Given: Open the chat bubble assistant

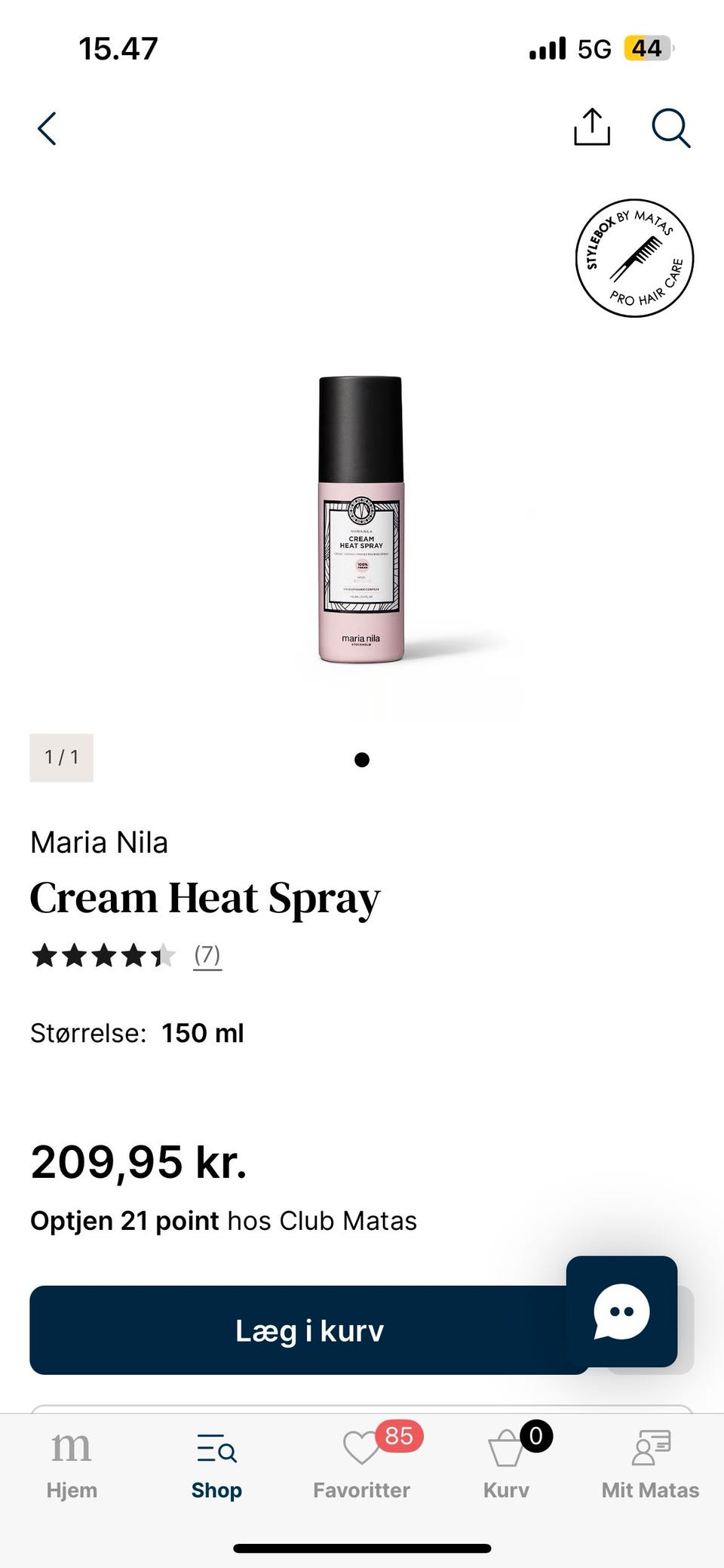Looking at the screenshot, I should [x=621, y=1311].
